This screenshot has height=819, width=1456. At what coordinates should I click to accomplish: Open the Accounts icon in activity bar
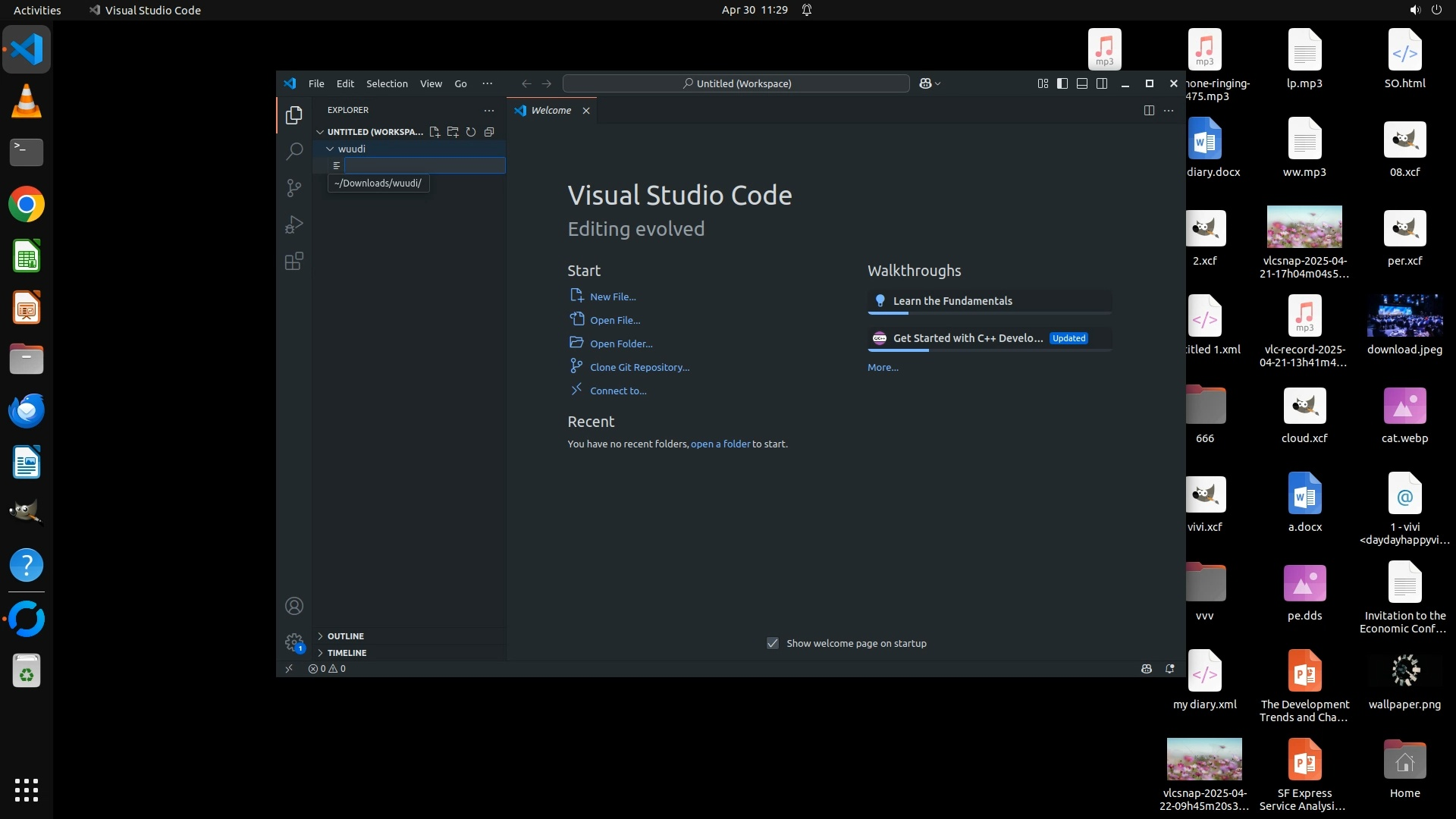294,606
